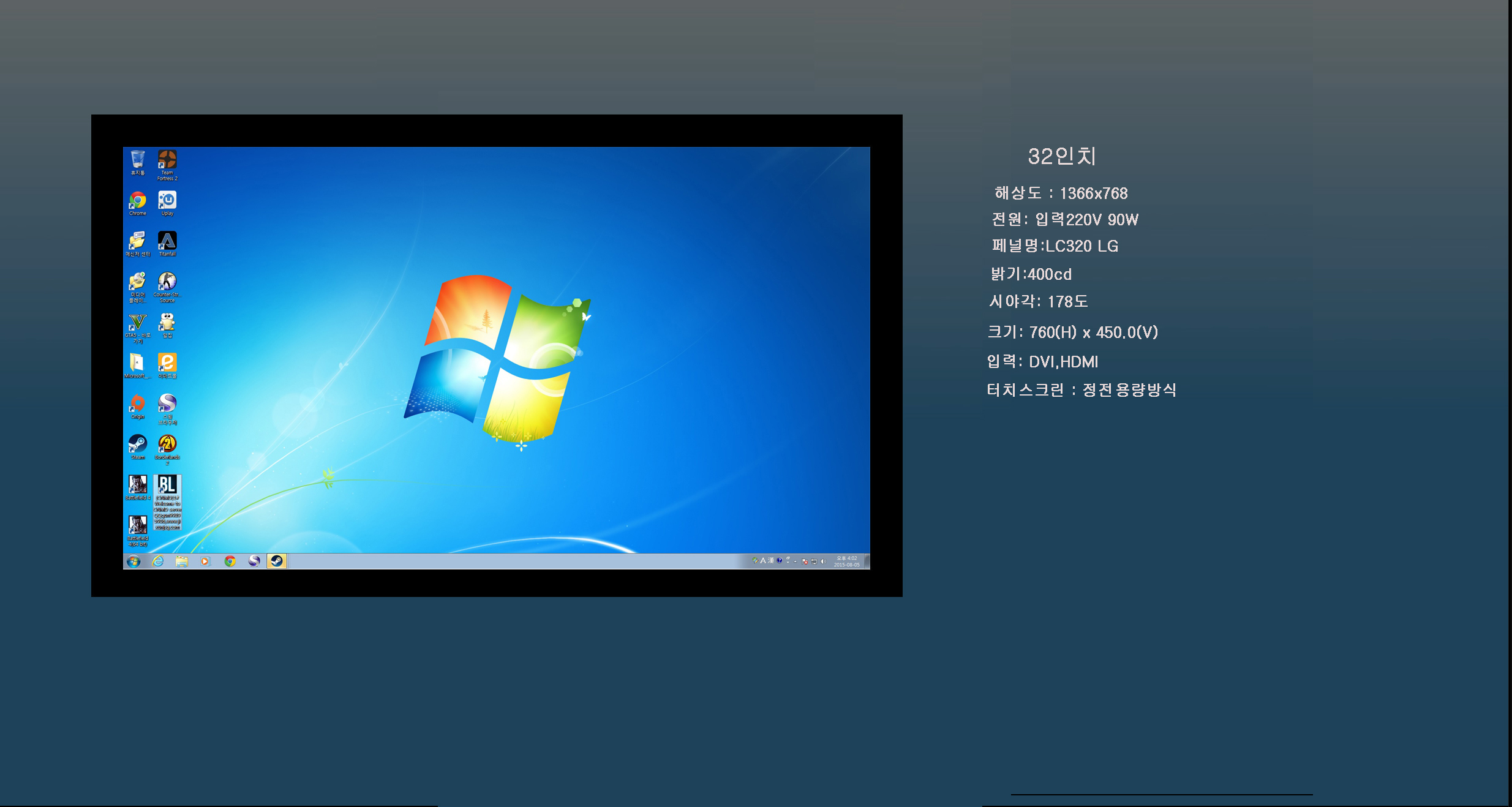The width and height of the screenshot is (1512, 807).
Task: Open the volume speaker tray icon
Action: click(823, 561)
